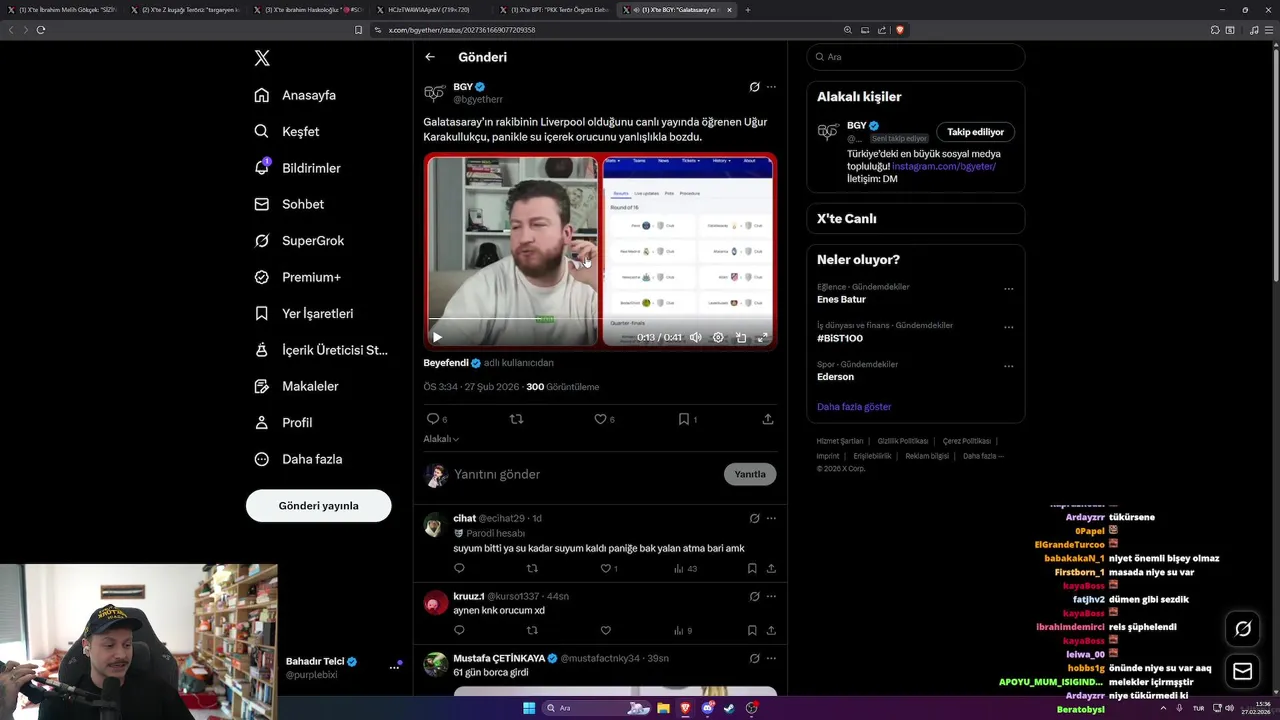Open more options for #BIST100 trend
The height and width of the screenshot is (720, 1280).
[x=1008, y=327]
